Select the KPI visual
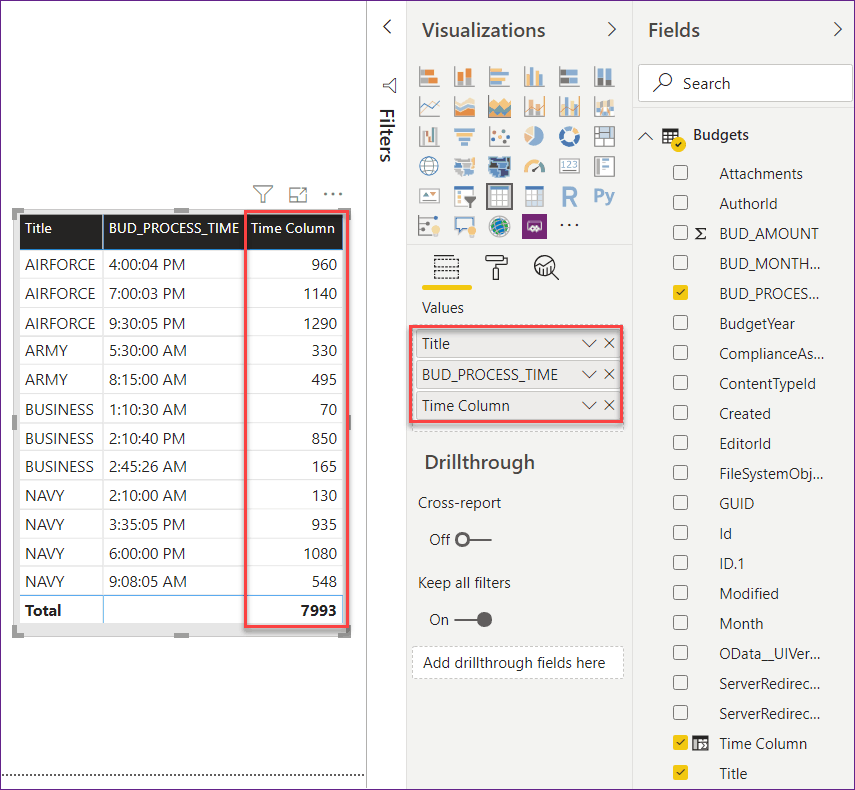The image size is (855, 790). tap(429, 196)
